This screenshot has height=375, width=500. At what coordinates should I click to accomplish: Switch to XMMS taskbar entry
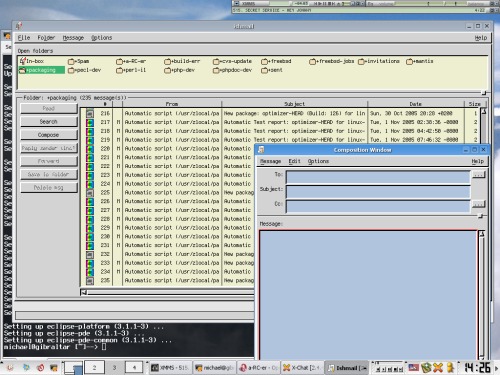pos(170,368)
